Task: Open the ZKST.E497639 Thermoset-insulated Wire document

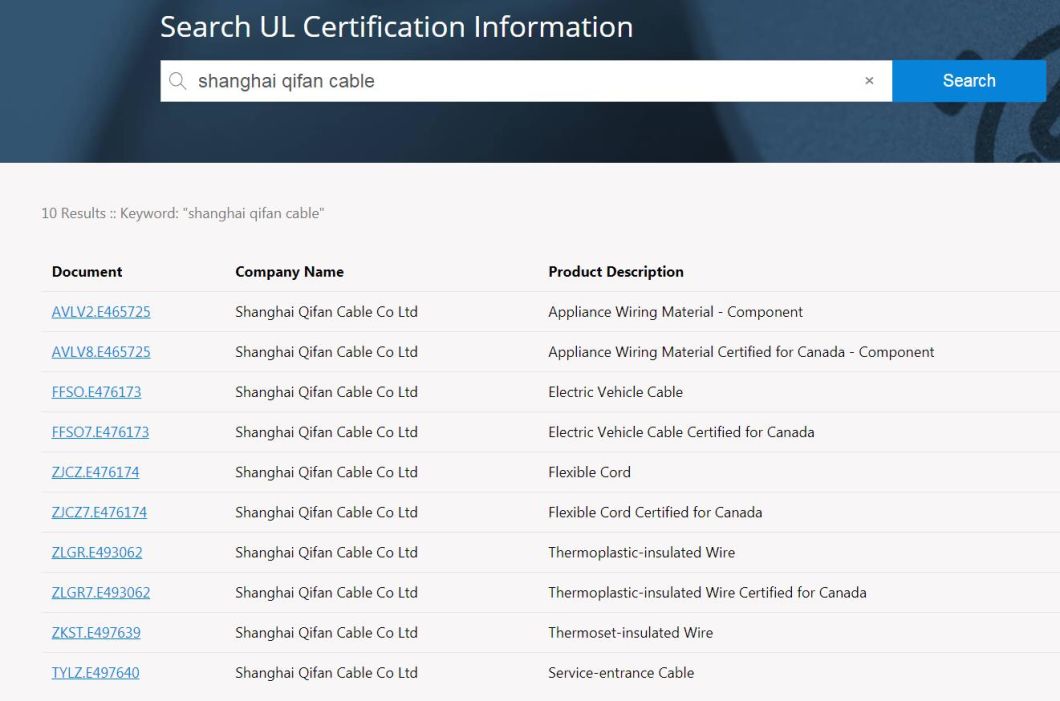Action: click(x=96, y=632)
